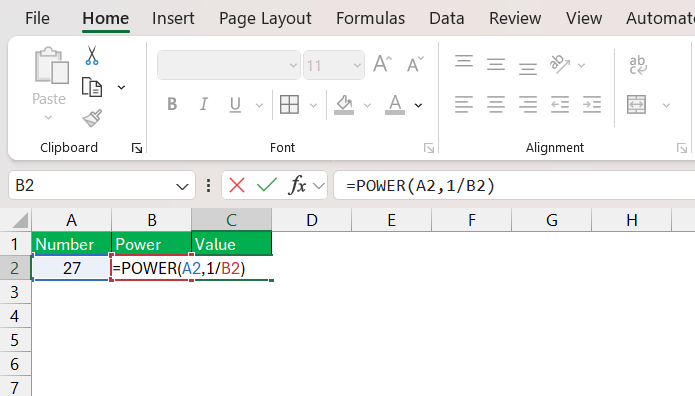Expand borders dropdown arrow

click(313, 106)
